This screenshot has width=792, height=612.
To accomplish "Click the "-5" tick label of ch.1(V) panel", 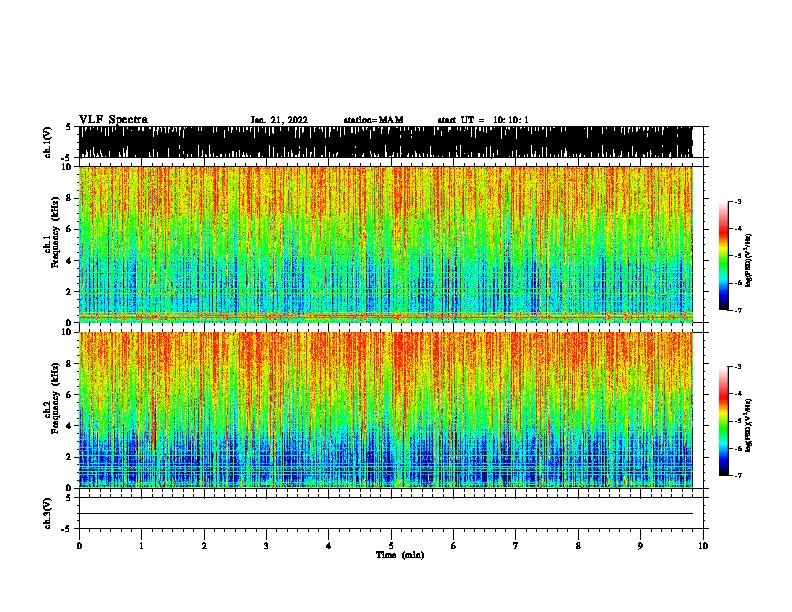I will click(67, 158).
